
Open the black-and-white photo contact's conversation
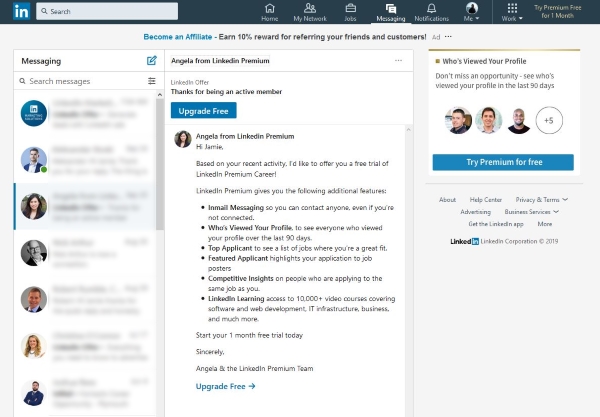pos(85,253)
